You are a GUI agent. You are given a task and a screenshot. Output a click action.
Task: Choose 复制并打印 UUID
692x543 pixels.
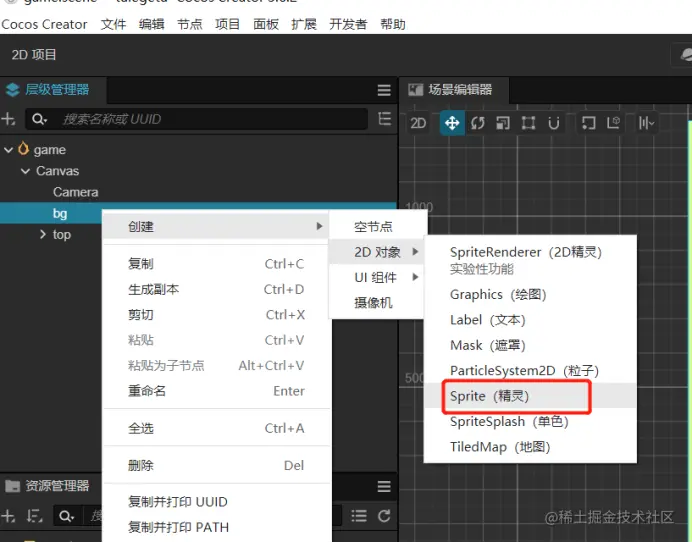(216, 502)
